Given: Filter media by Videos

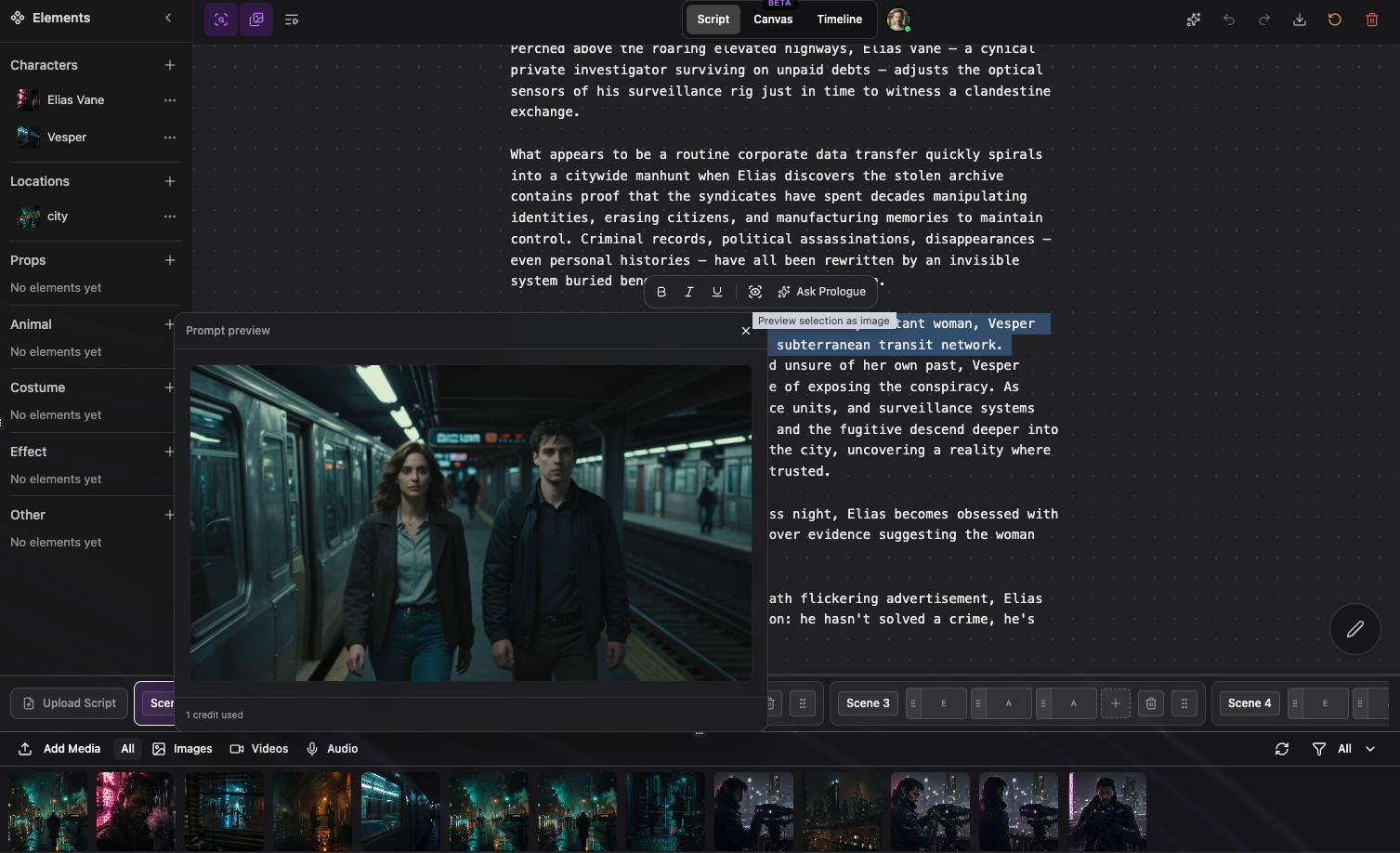Looking at the screenshot, I should click(x=259, y=749).
